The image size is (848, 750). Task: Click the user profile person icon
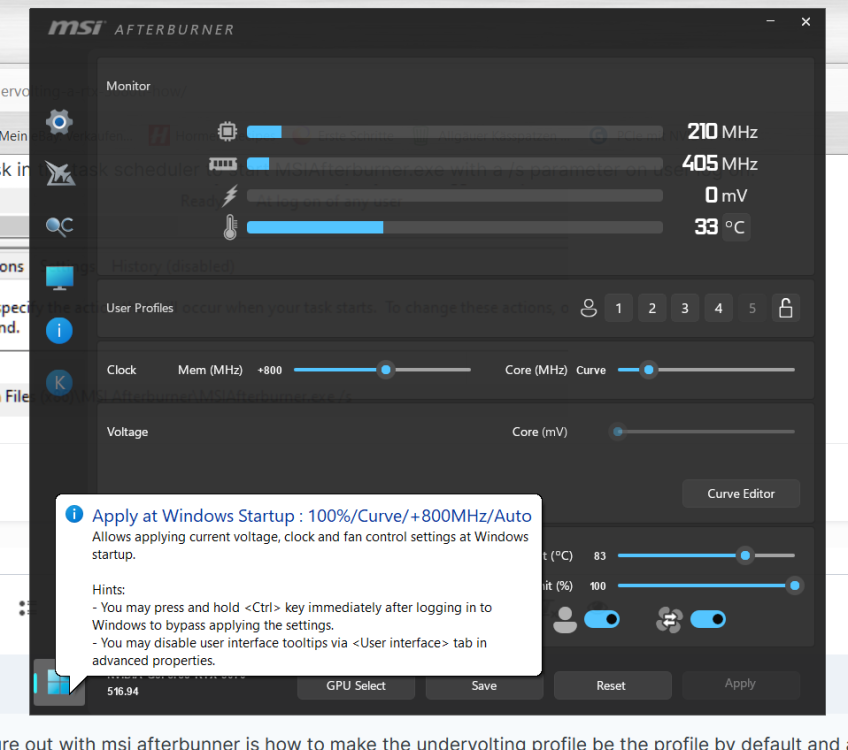pos(588,308)
